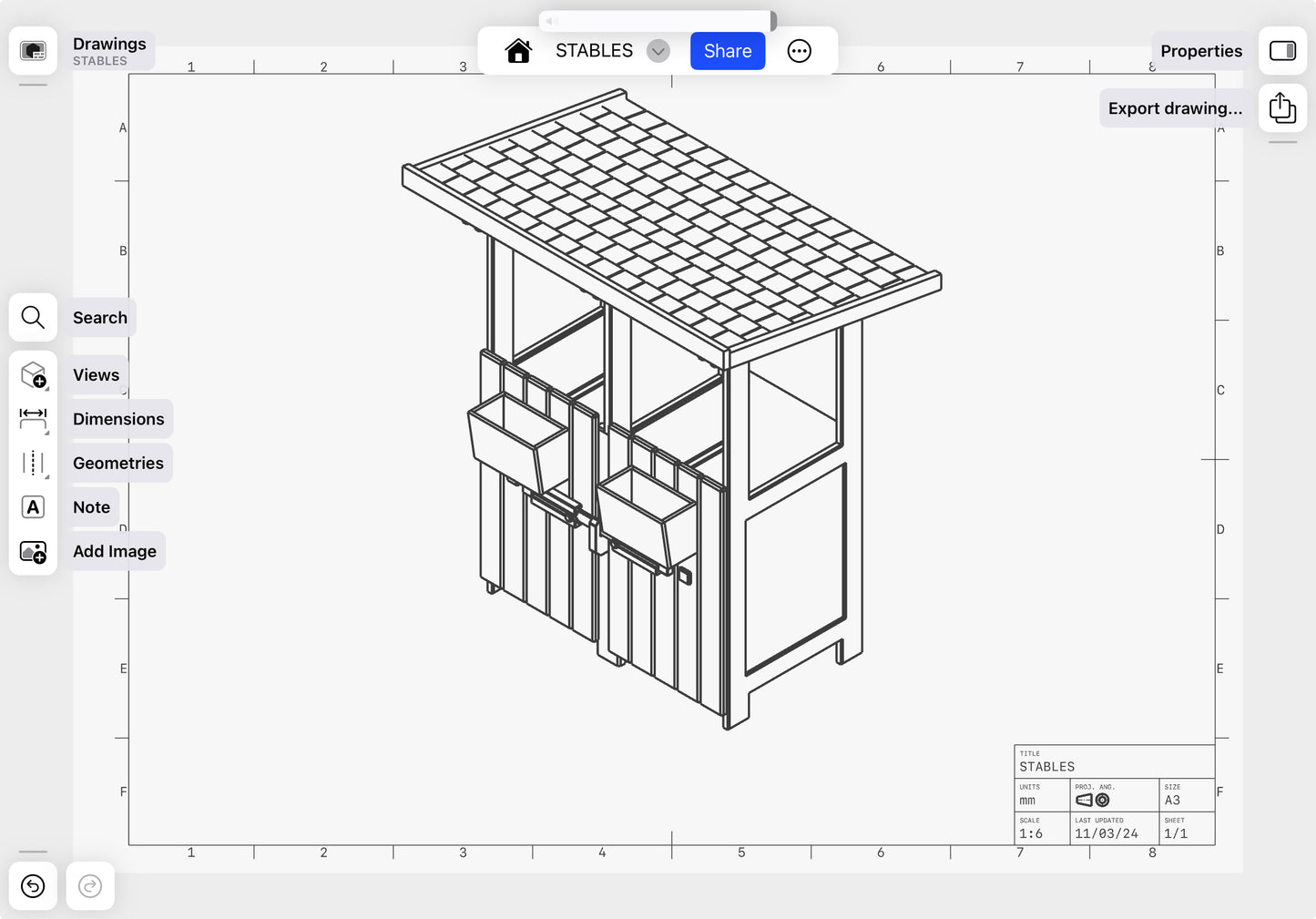
Task: Select the Views cube tool
Action: (33, 375)
